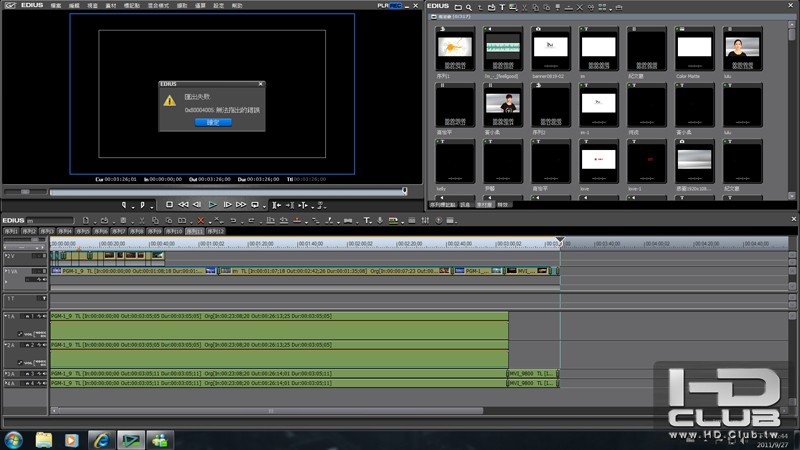
Task: Select the banner0819-02 clip in bin
Action: coord(551,50)
